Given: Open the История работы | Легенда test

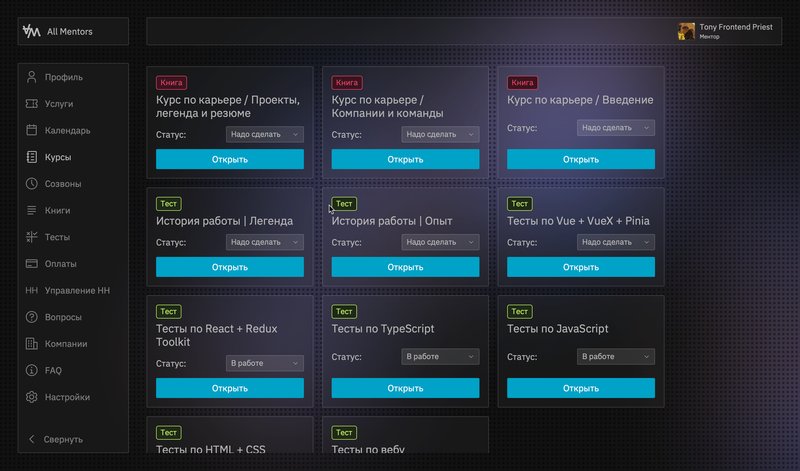Looking at the screenshot, I should [x=230, y=267].
